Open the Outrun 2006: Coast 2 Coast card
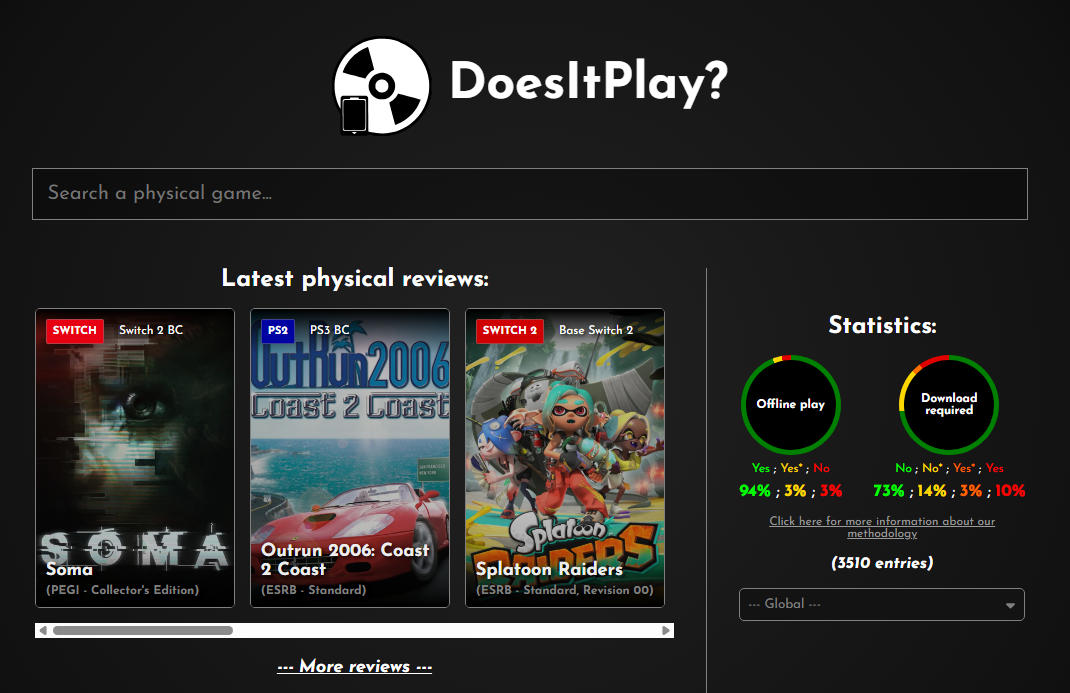1070x693 pixels. tap(350, 458)
